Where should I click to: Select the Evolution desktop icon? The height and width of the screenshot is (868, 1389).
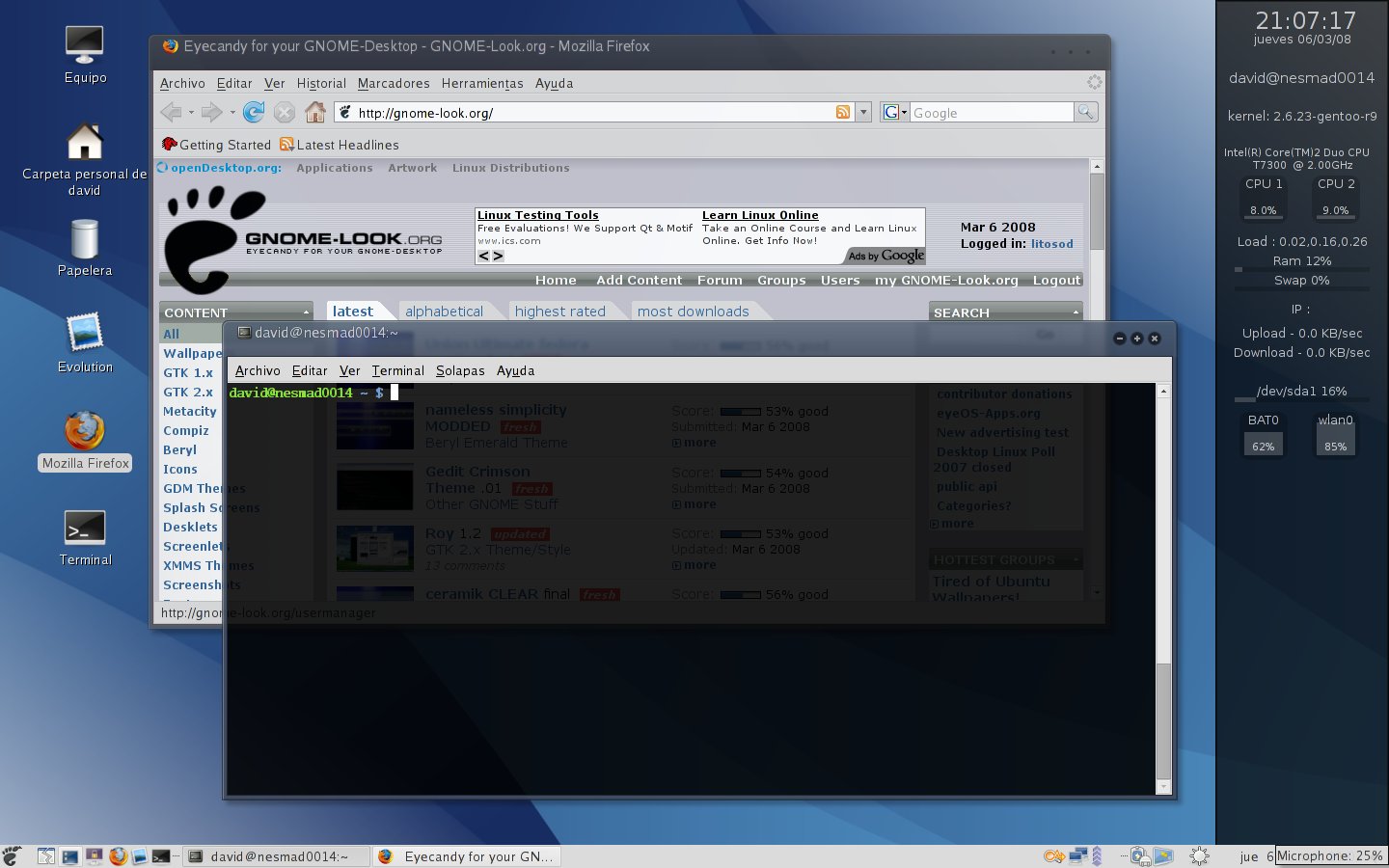click(85, 344)
